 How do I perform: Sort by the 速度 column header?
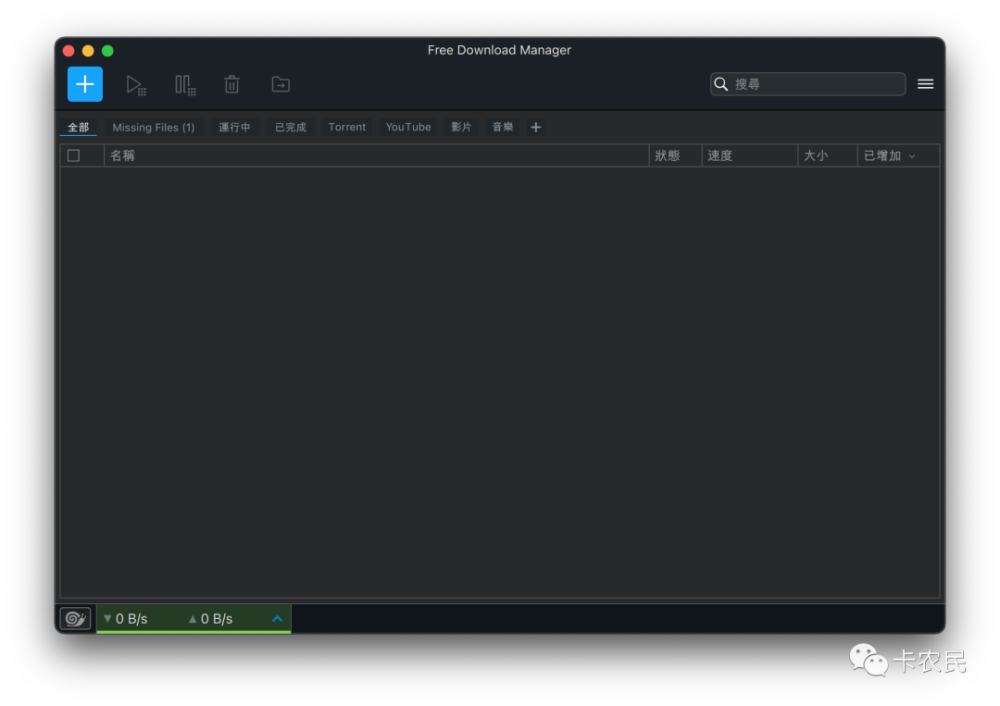tap(749, 156)
